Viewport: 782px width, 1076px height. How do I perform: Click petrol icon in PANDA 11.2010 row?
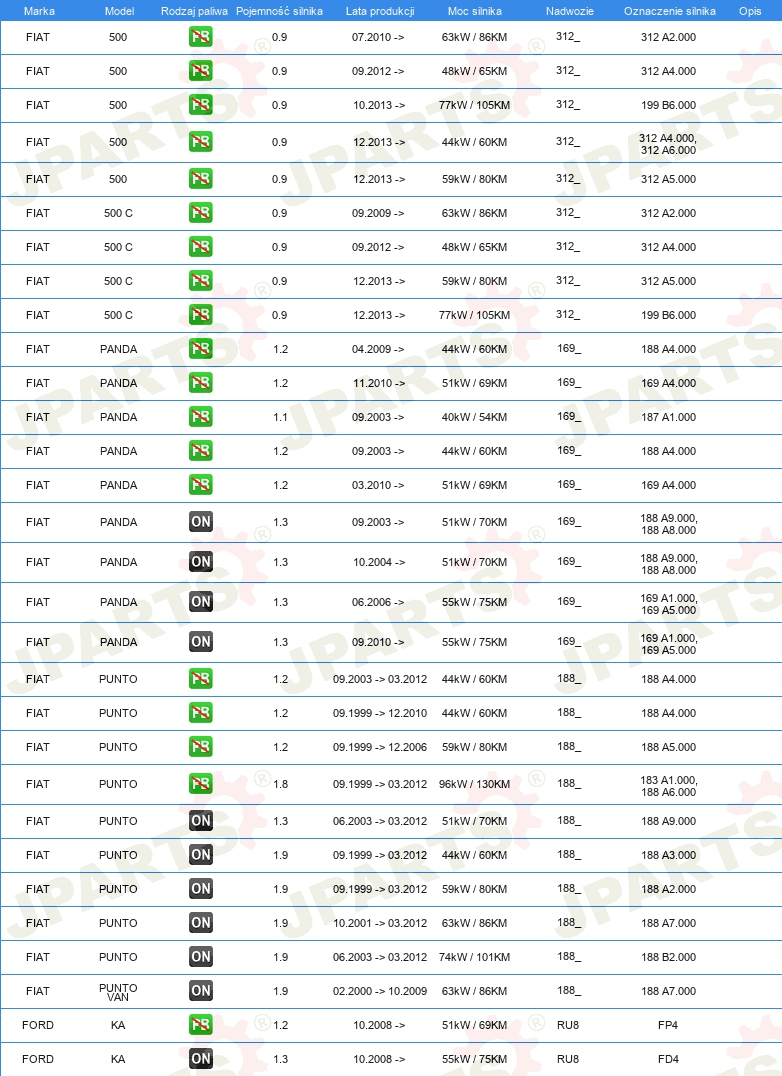[x=200, y=383]
